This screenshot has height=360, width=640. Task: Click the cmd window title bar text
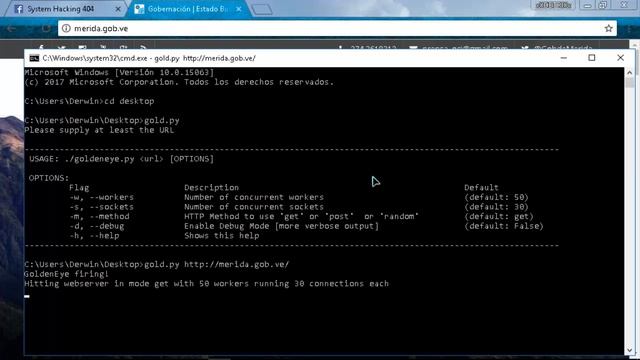tap(149, 58)
